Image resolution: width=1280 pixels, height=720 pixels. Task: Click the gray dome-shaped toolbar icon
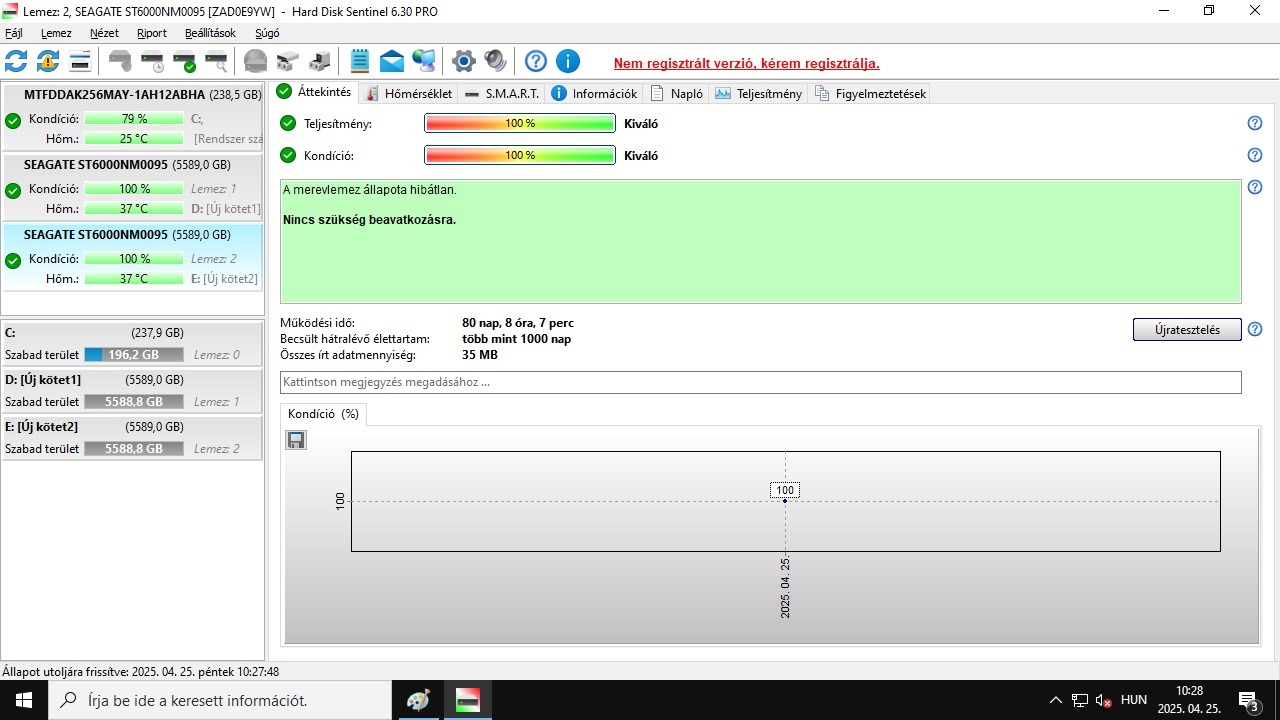(256, 61)
